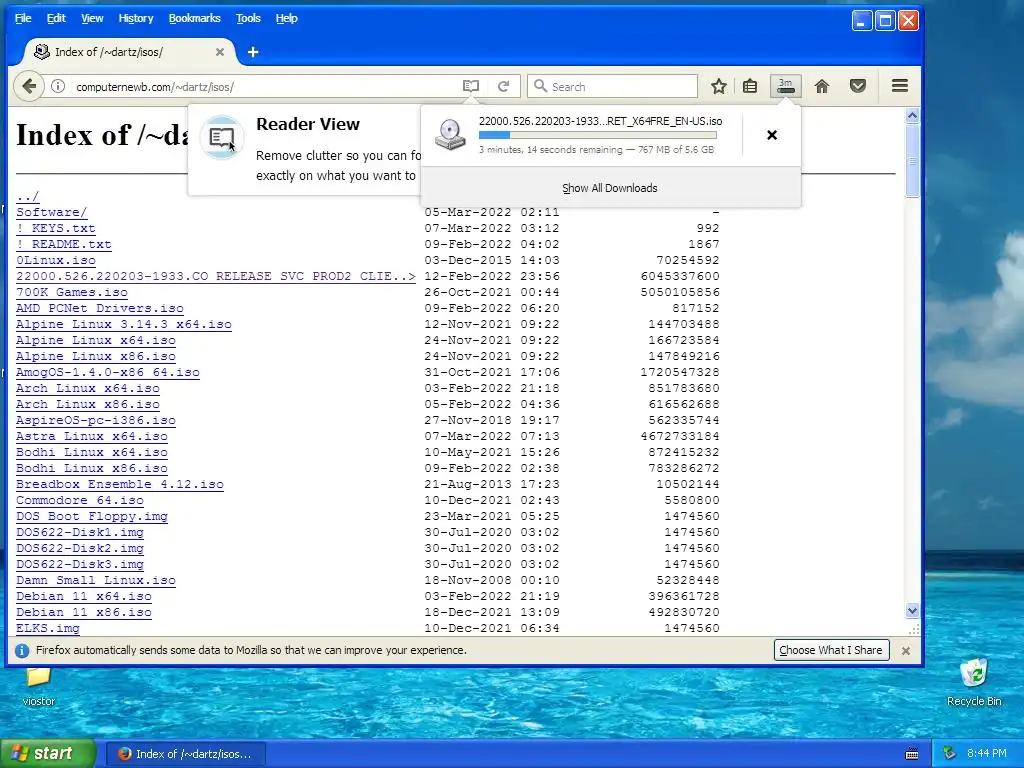Go to the Firefox home page
This screenshot has width=1024, height=768.
822,86
